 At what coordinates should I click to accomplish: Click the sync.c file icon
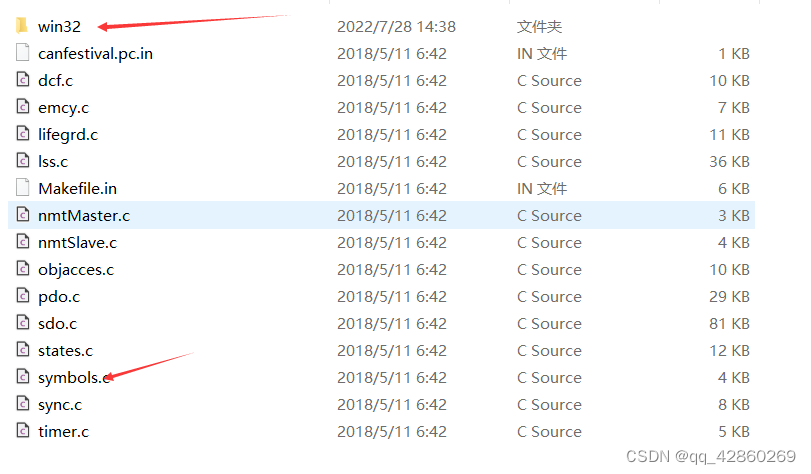[x=23, y=403]
